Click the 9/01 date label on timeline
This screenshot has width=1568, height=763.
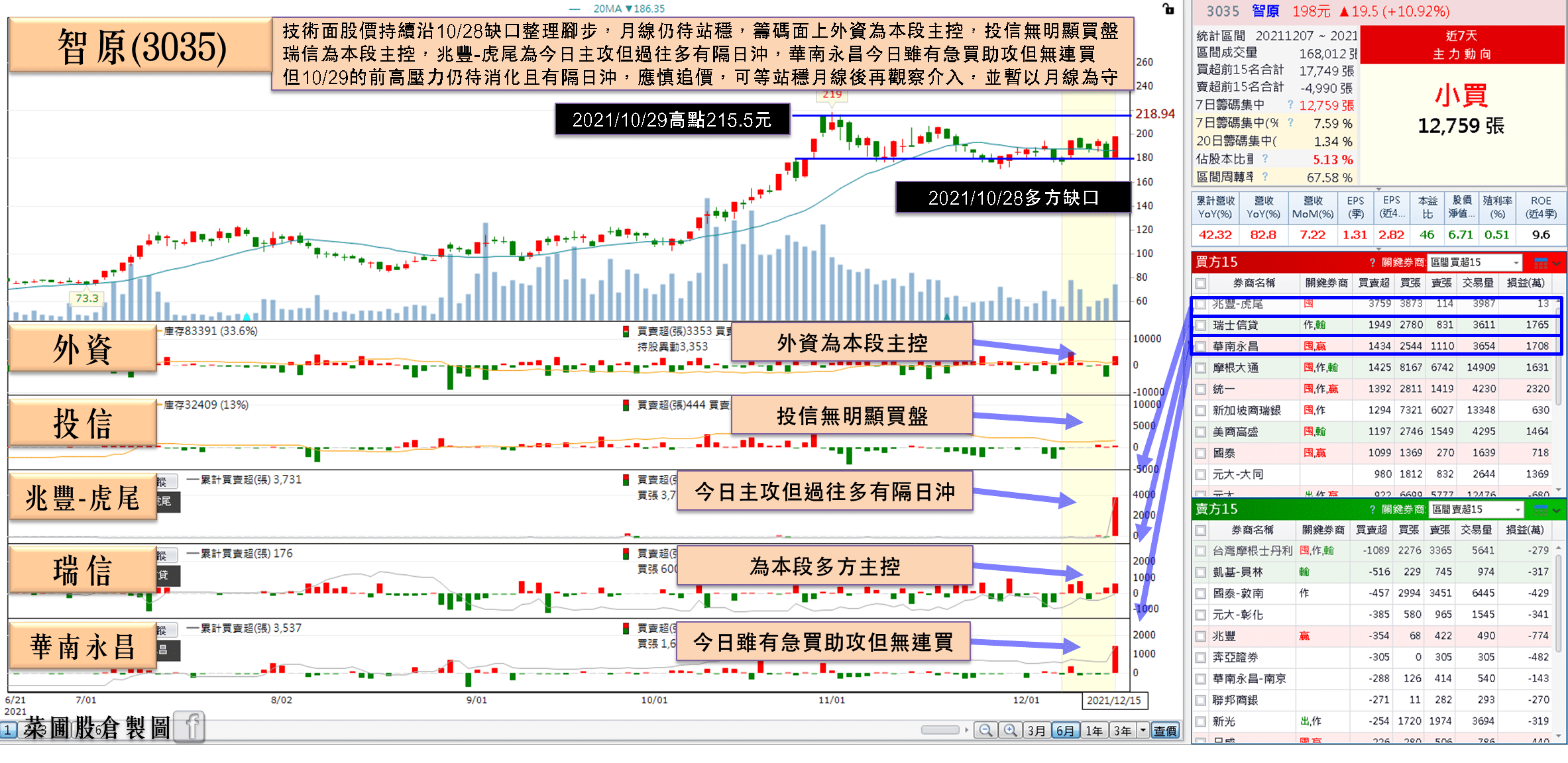tap(476, 700)
